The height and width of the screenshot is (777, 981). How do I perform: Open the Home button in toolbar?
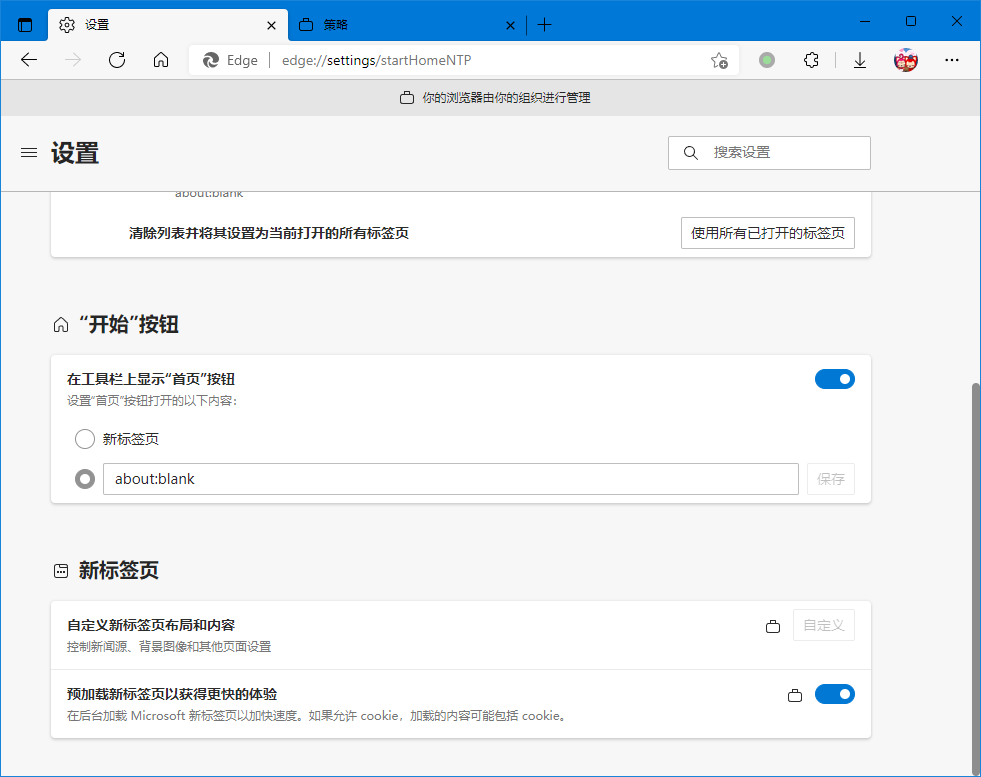pos(161,60)
